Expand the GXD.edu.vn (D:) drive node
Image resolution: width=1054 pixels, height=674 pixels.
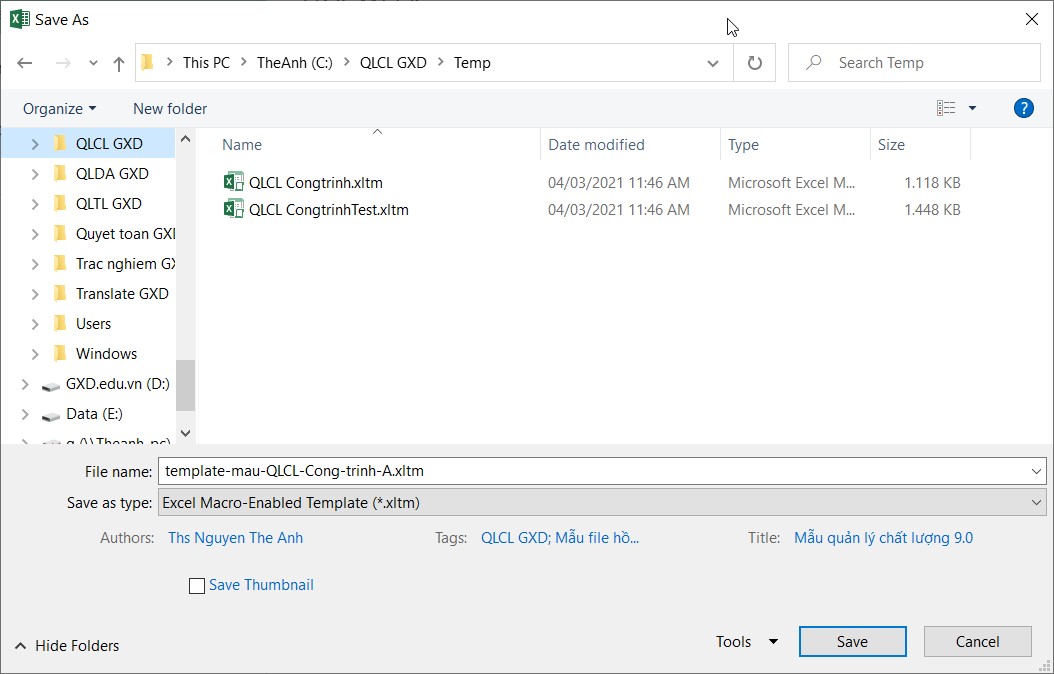[25, 384]
